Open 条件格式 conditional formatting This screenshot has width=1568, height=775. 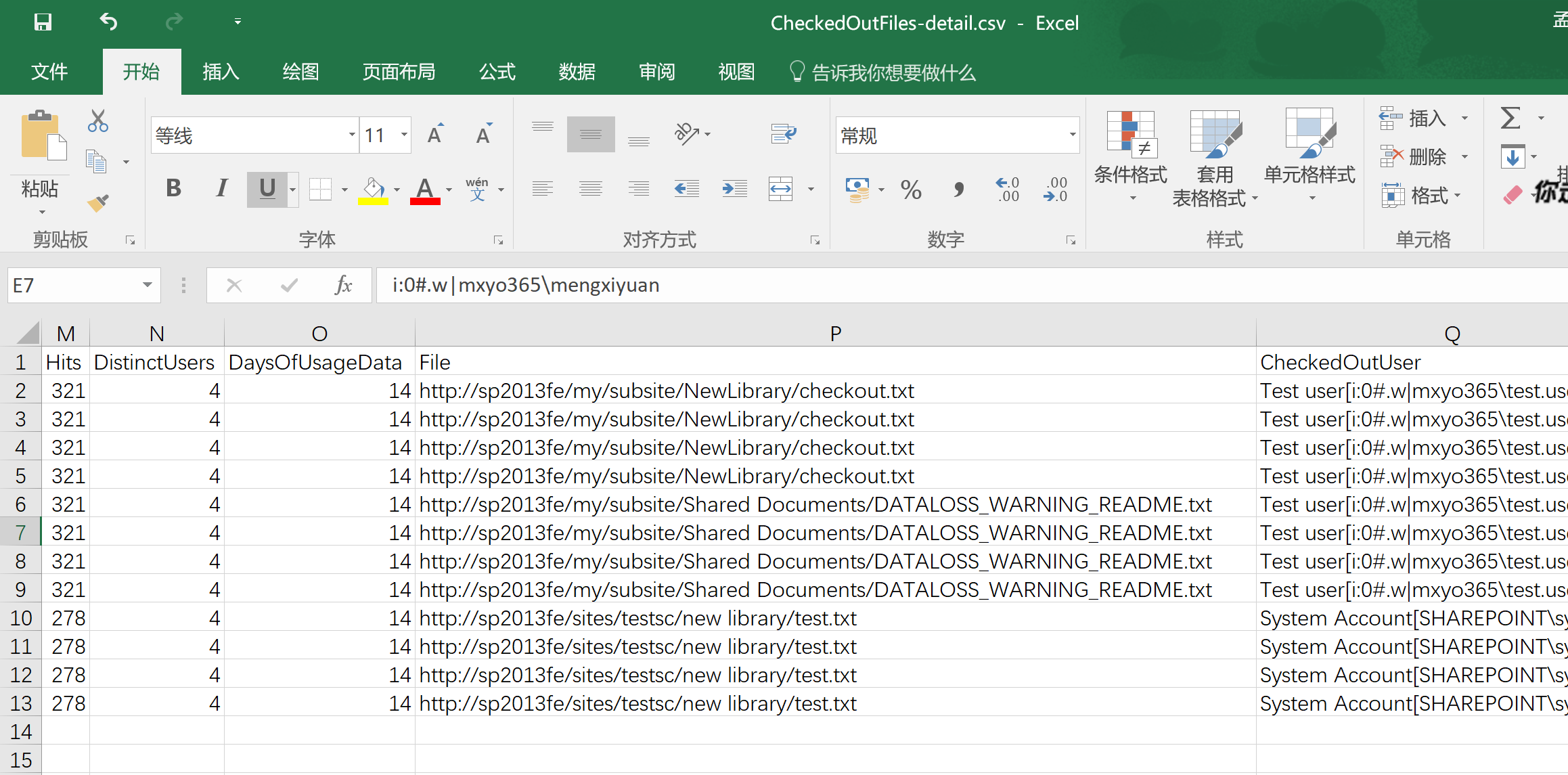[1131, 157]
